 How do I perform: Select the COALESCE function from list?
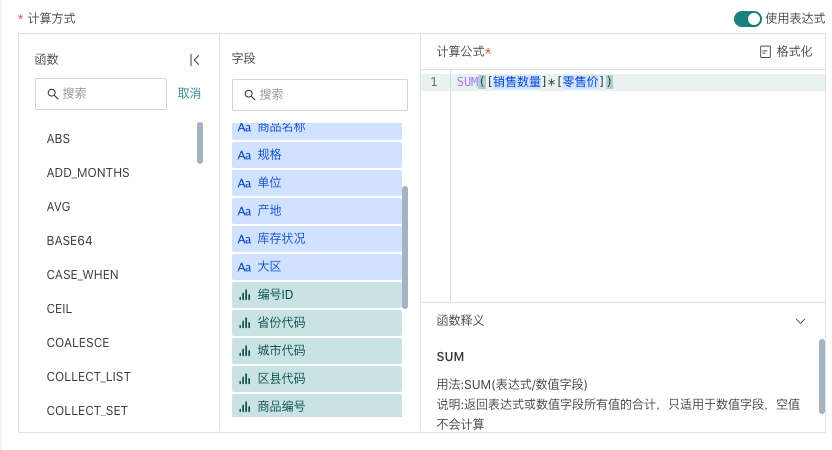[78, 343]
